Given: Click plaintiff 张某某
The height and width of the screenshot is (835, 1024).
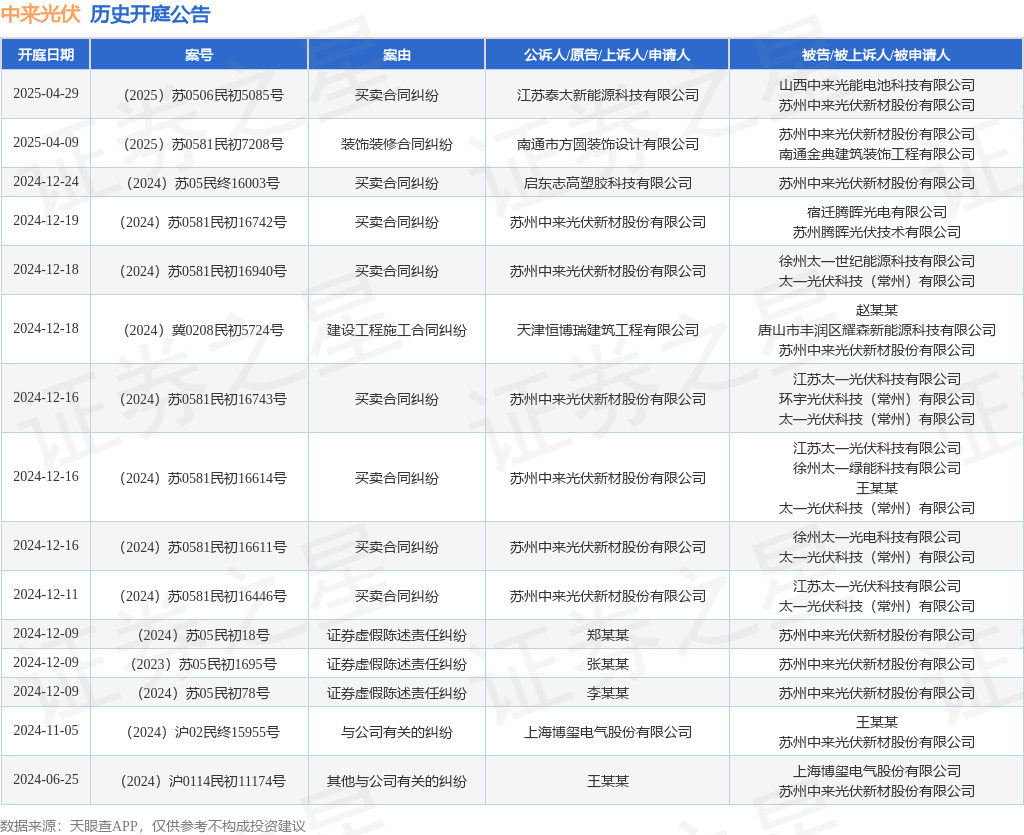Looking at the screenshot, I should tap(607, 665).
